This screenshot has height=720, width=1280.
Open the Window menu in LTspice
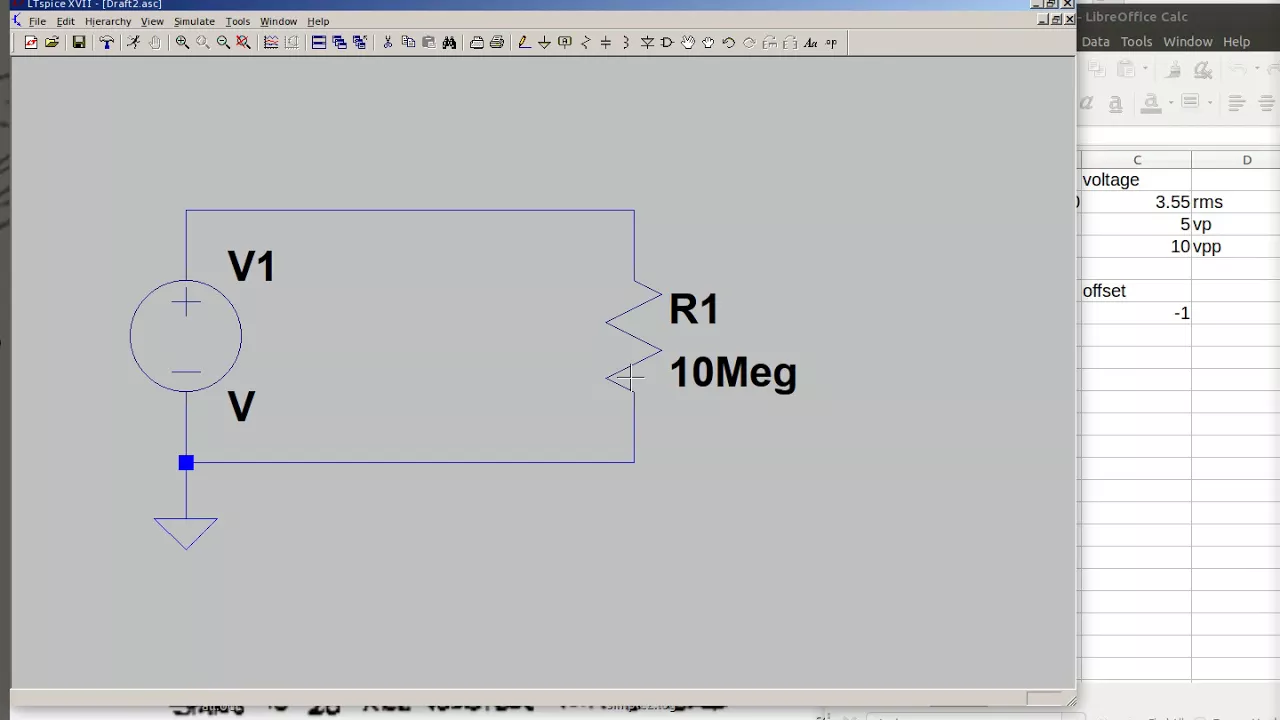pos(278,21)
